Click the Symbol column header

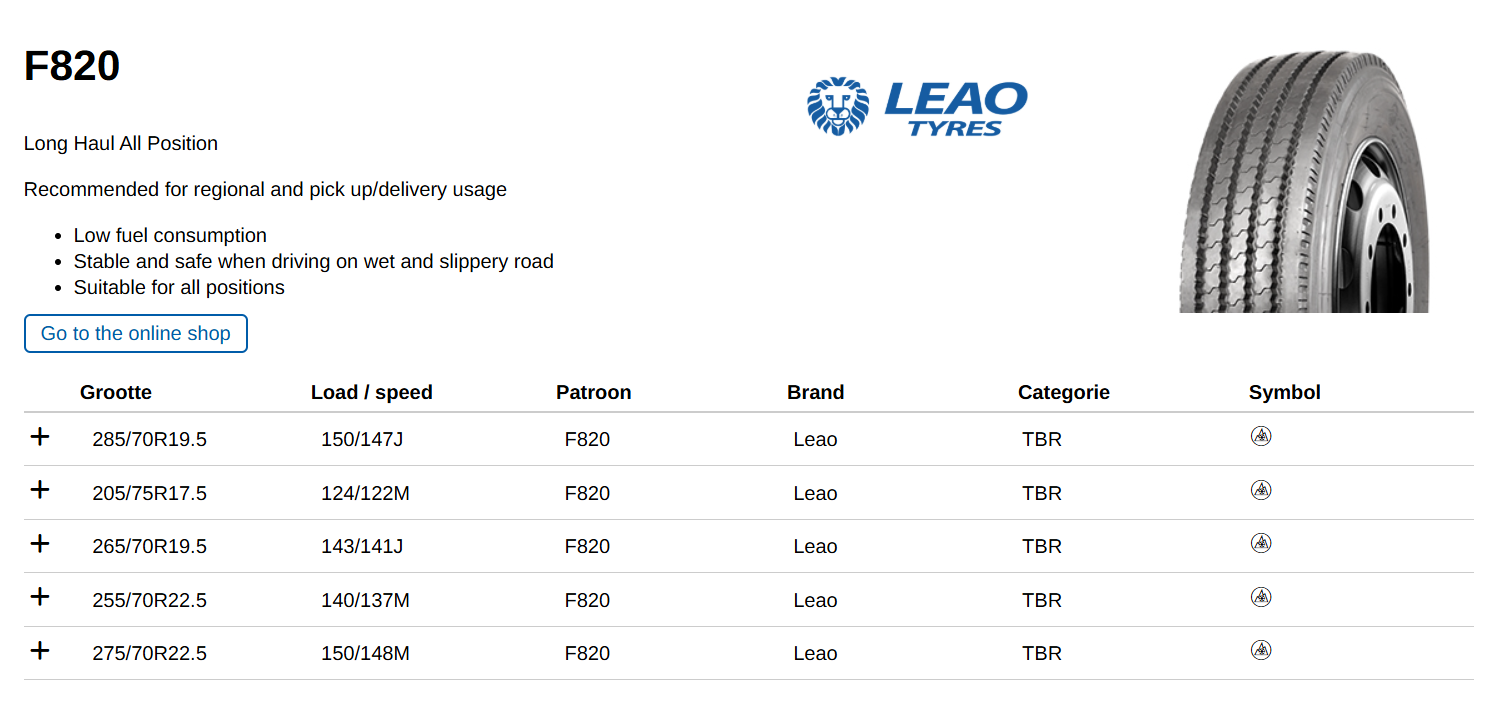click(1285, 393)
